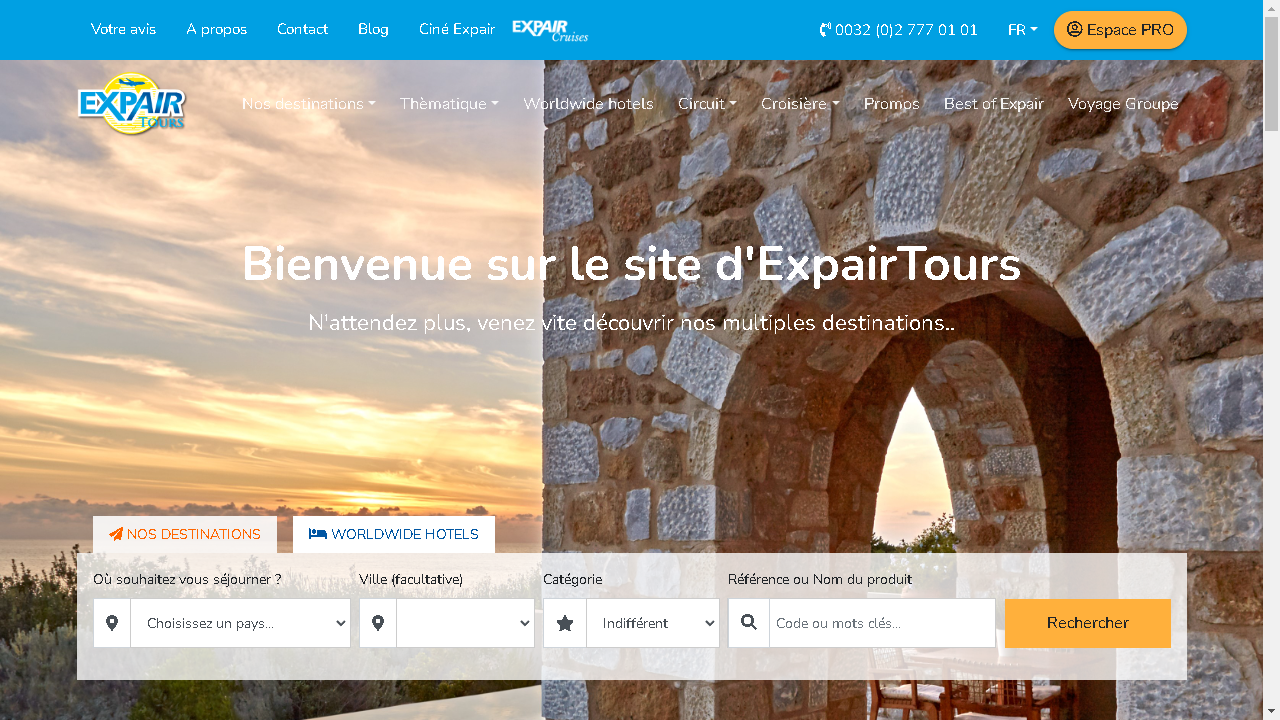The image size is (1280, 720).
Task: Click the map pin icon beside country selector
Action: point(112,623)
